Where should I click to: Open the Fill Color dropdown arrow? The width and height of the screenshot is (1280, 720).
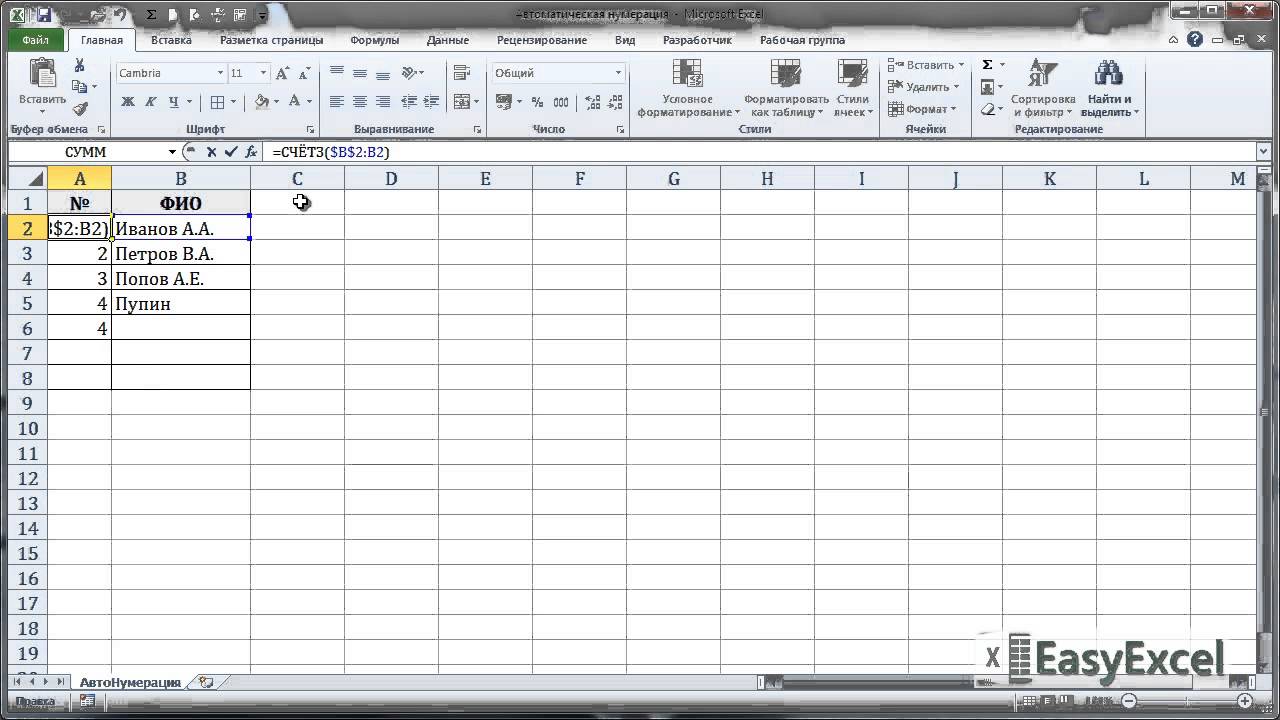click(276, 102)
